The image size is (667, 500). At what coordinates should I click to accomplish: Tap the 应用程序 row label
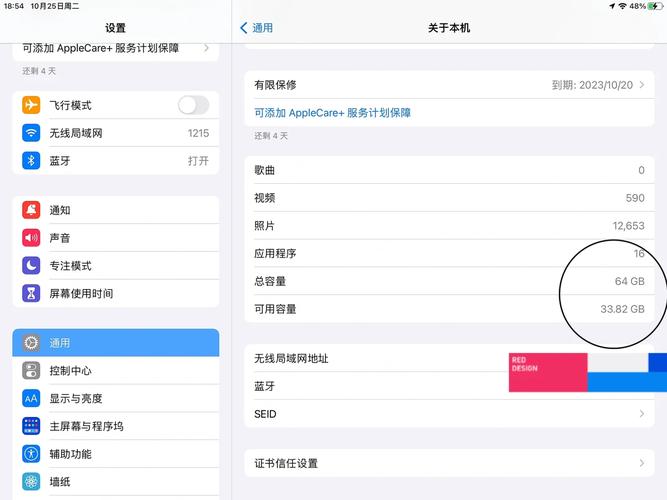click(x=275, y=254)
